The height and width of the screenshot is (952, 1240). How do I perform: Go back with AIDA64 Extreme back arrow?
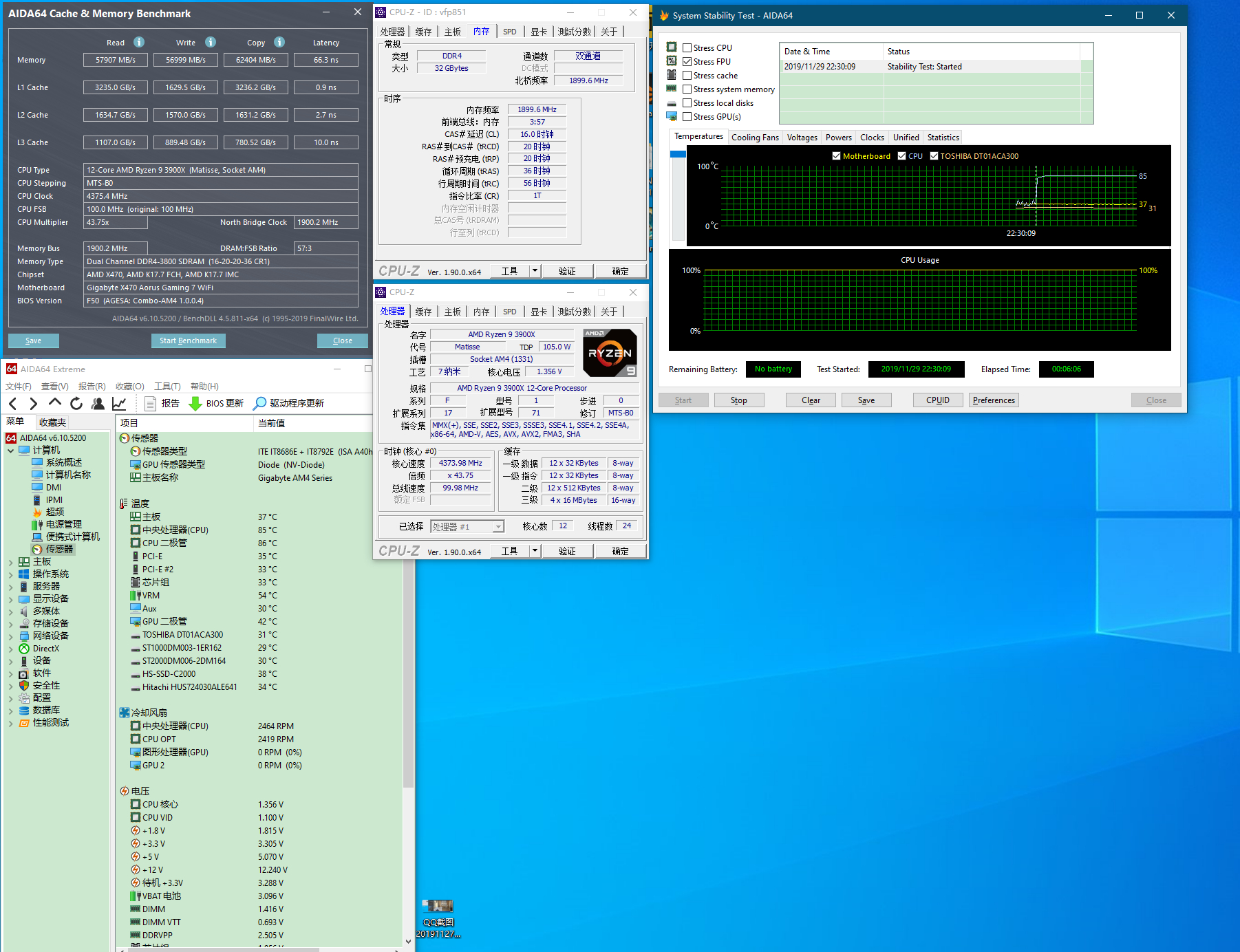point(13,403)
